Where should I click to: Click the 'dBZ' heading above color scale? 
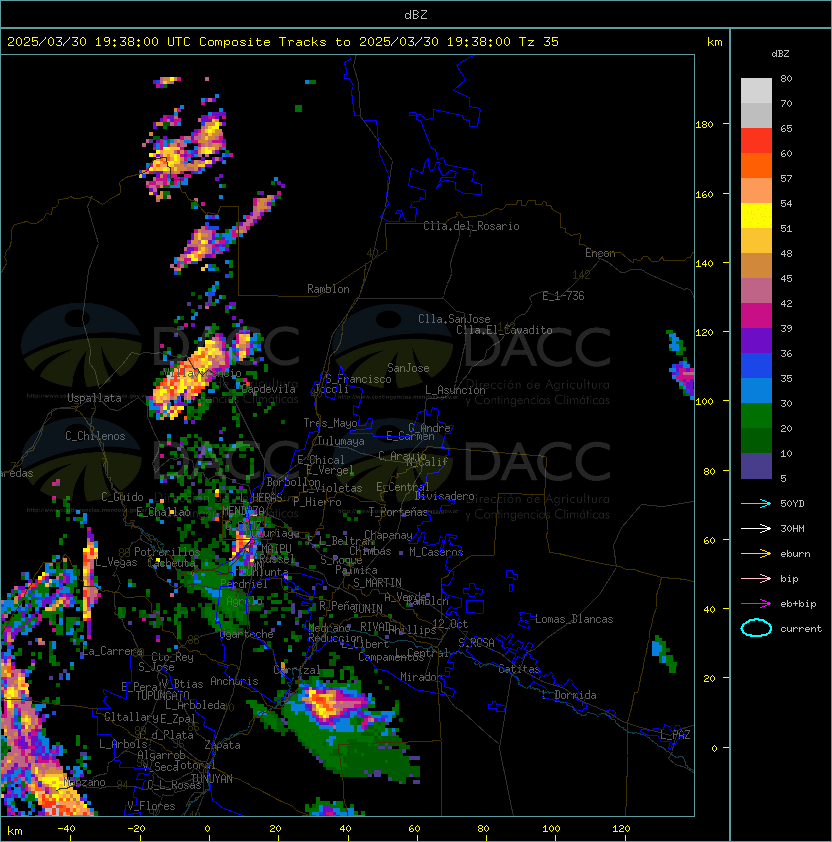click(780, 54)
